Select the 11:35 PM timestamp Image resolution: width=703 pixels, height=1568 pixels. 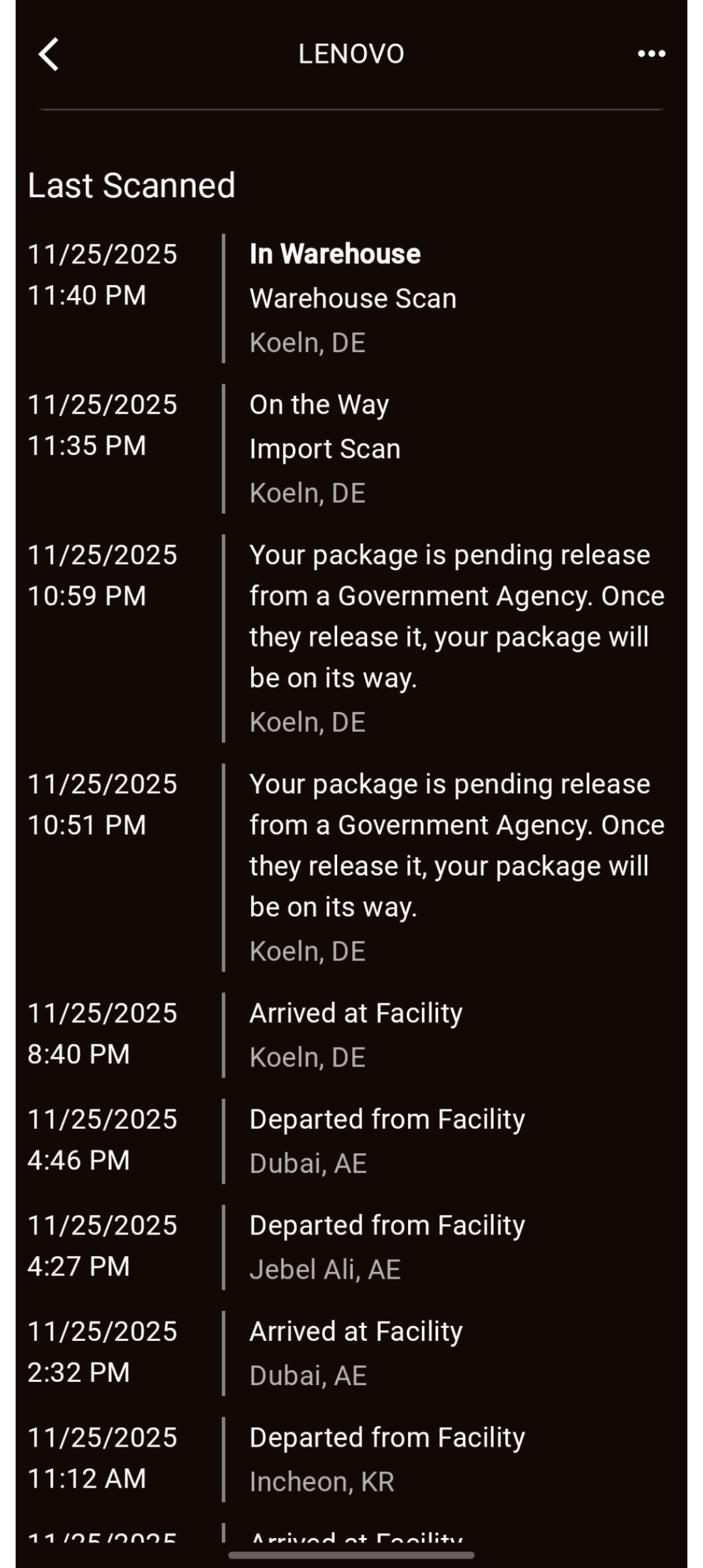pos(87,446)
